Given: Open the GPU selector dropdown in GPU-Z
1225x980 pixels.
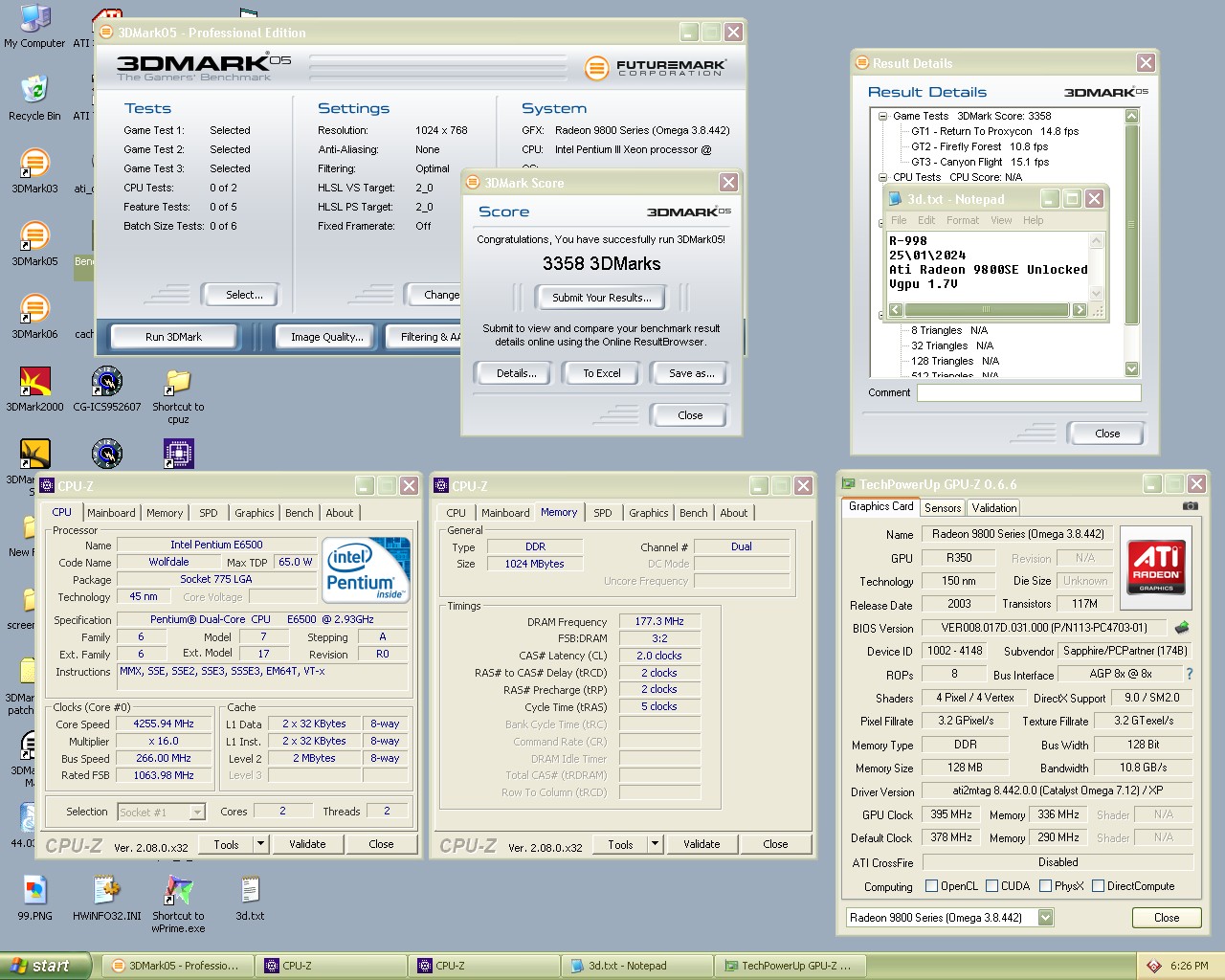Looking at the screenshot, I should point(1045,917).
